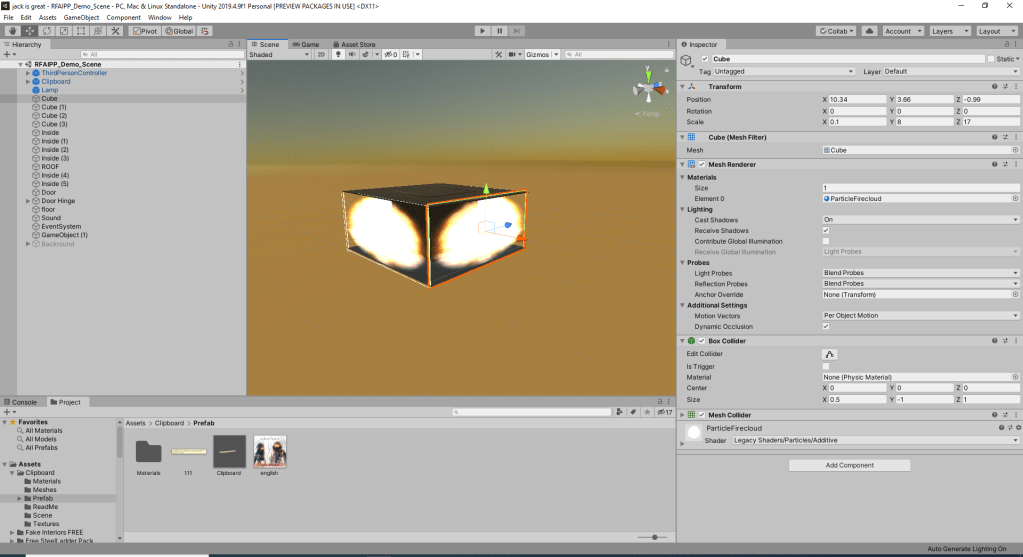Screen dimensions: 1023x557
Task: Click the cloud services icon
Action: 869,31
